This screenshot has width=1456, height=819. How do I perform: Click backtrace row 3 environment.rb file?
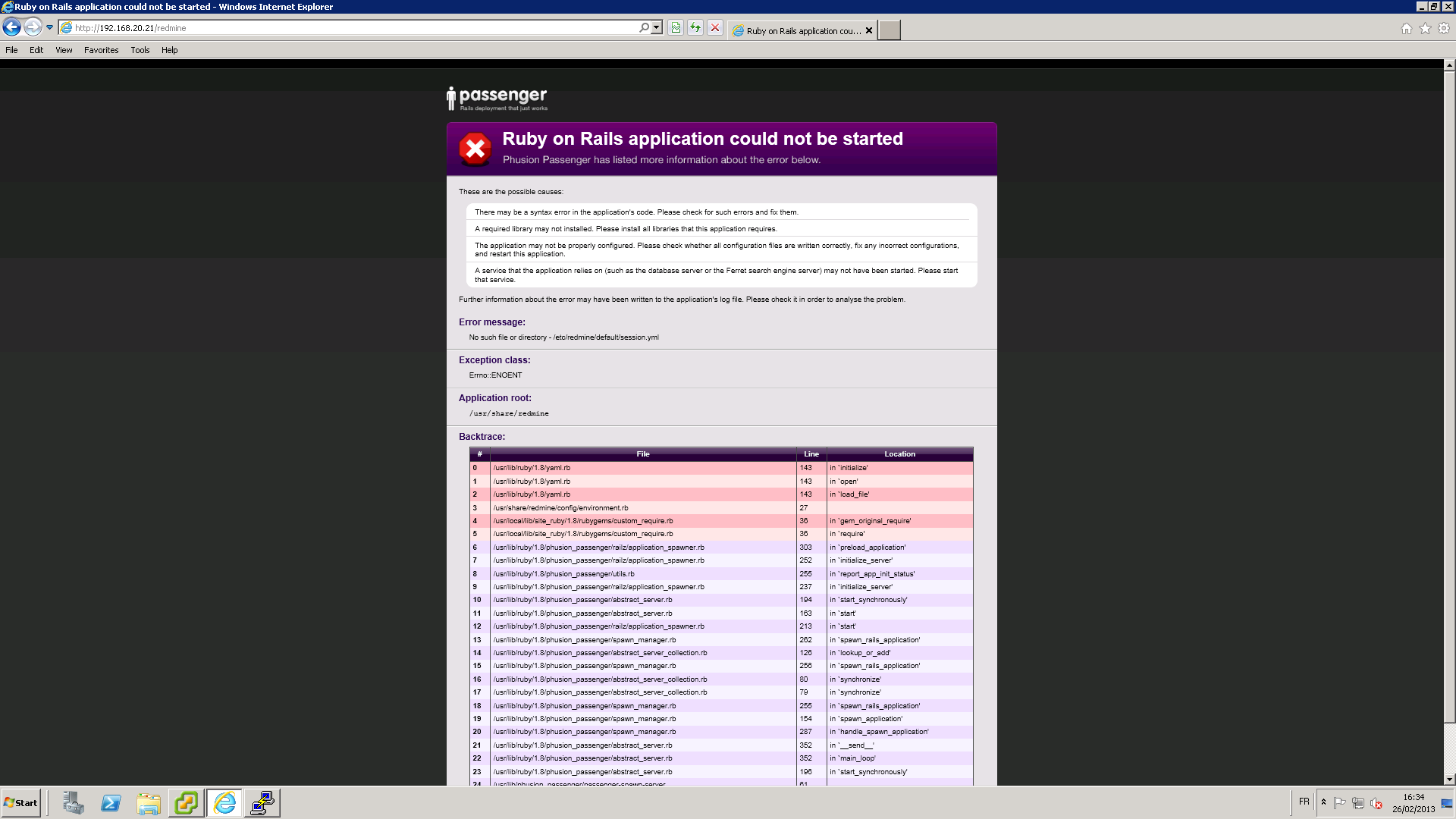[x=560, y=508]
